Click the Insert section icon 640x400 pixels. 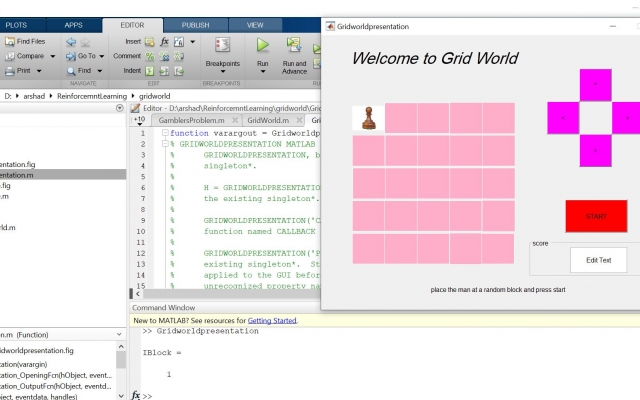click(150, 42)
